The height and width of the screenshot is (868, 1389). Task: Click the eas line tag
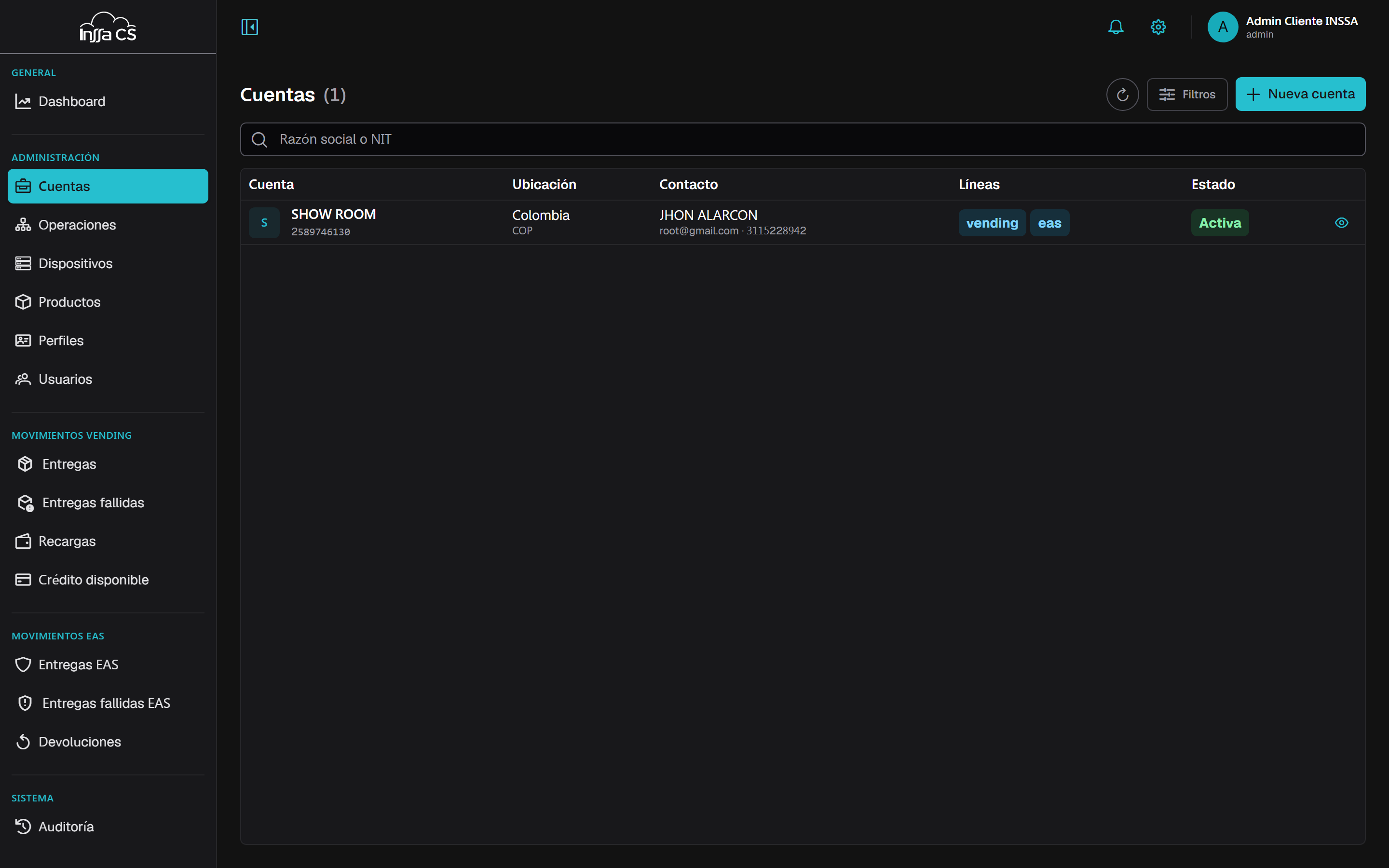(x=1049, y=223)
